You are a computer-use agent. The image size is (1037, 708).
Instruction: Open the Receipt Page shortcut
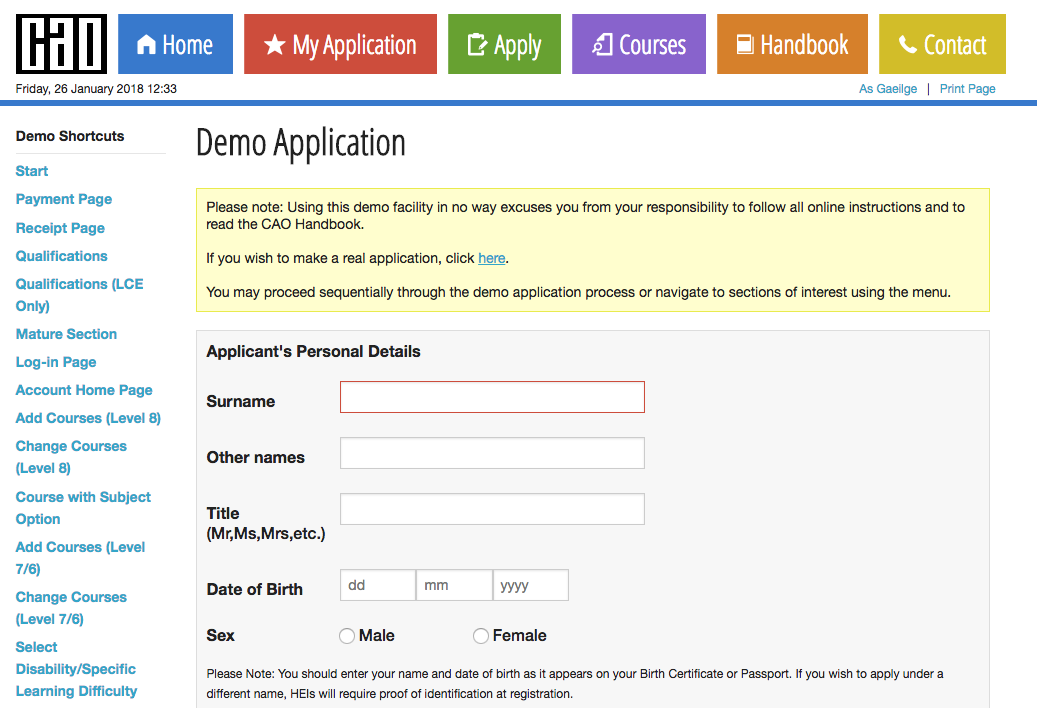[x=60, y=228]
